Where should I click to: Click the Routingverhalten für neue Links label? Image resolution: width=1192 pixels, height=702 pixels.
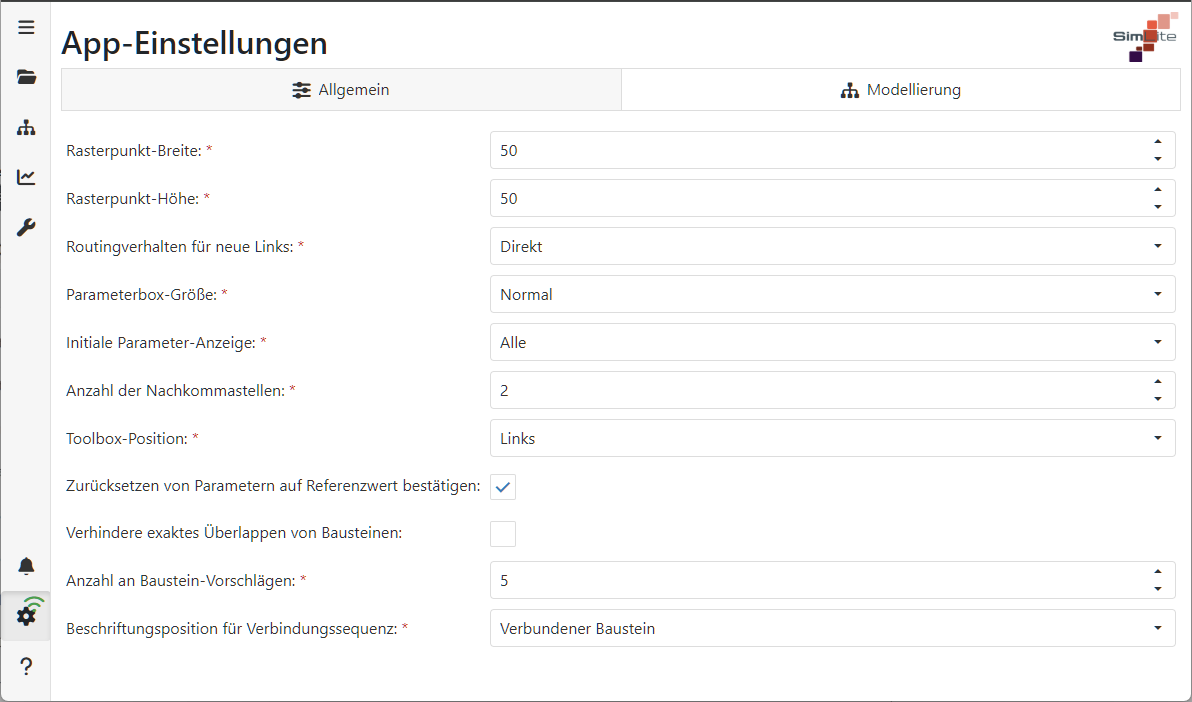(179, 246)
